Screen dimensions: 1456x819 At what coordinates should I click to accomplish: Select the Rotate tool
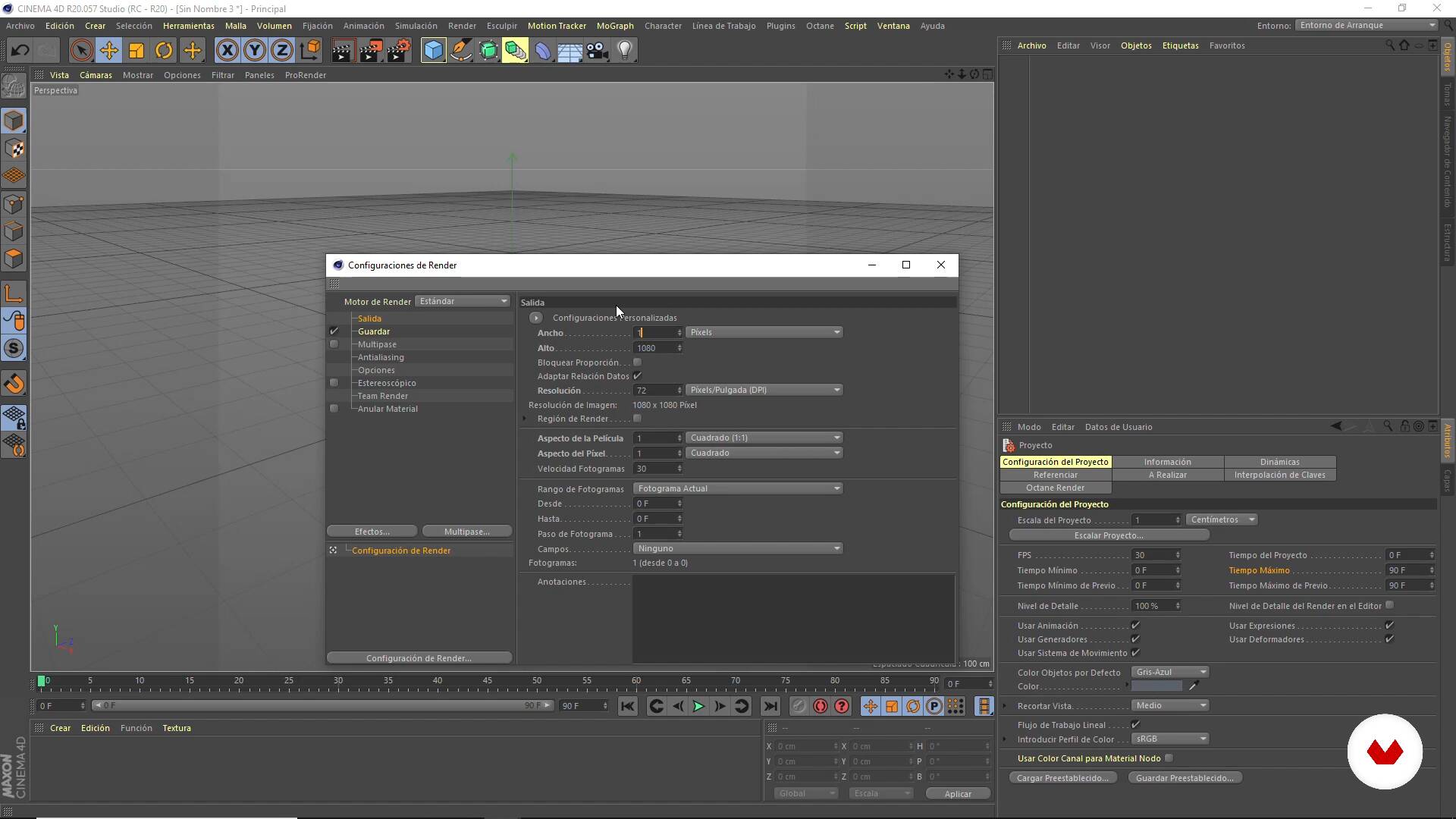pos(164,51)
